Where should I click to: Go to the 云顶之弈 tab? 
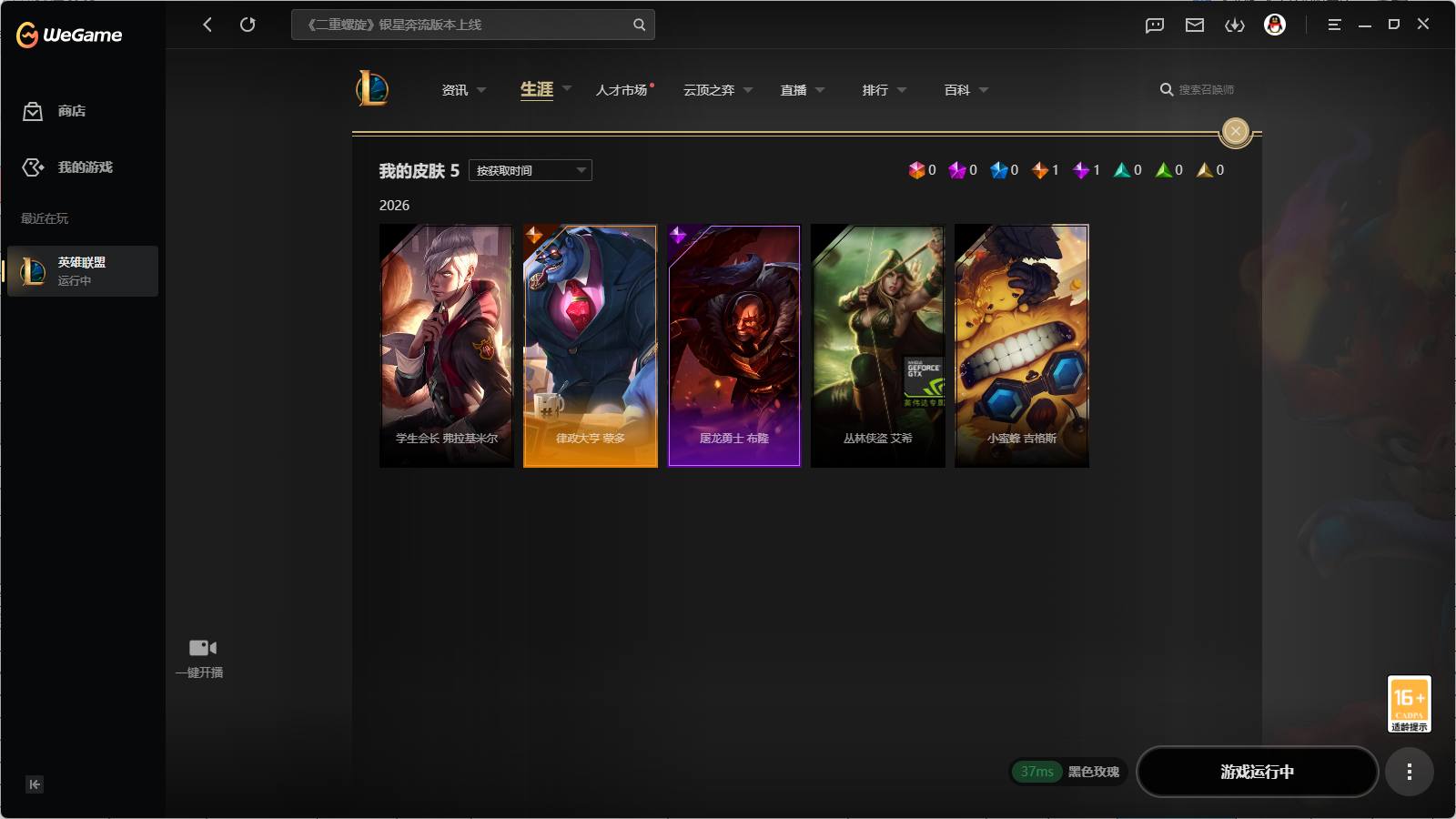[709, 90]
